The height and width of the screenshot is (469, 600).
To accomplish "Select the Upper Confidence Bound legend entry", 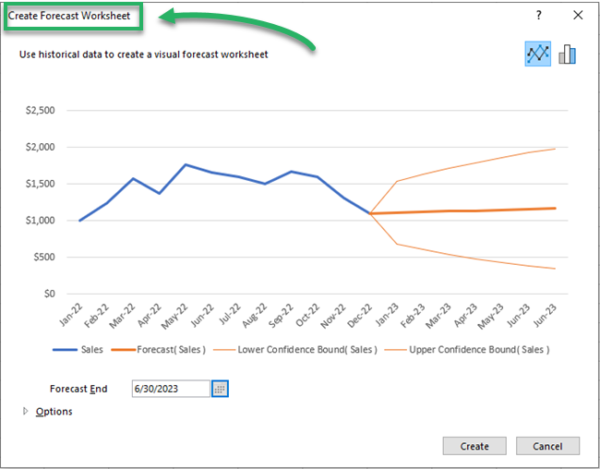I will click(x=467, y=350).
